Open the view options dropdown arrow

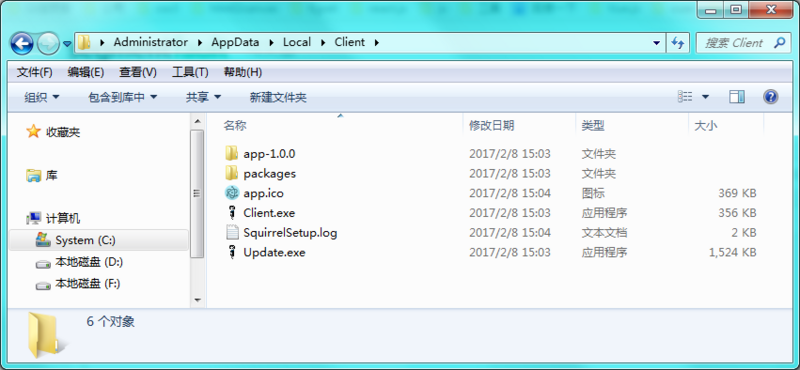click(x=706, y=97)
